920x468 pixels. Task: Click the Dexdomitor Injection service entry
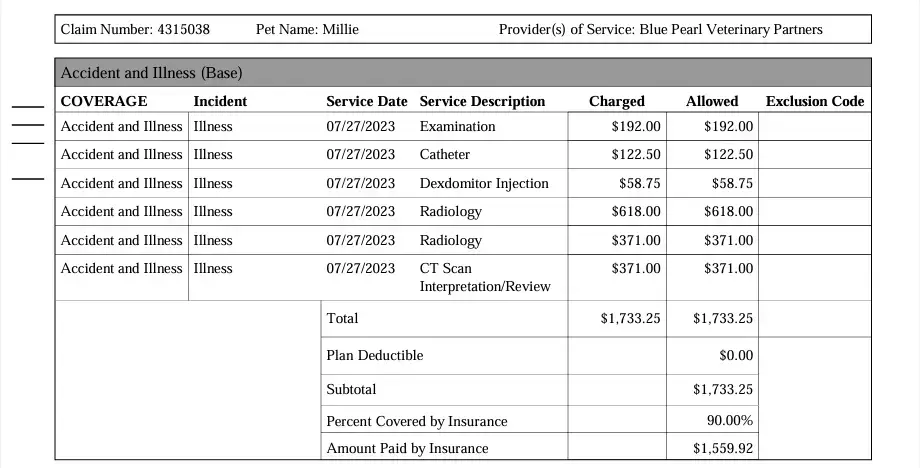(484, 184)
